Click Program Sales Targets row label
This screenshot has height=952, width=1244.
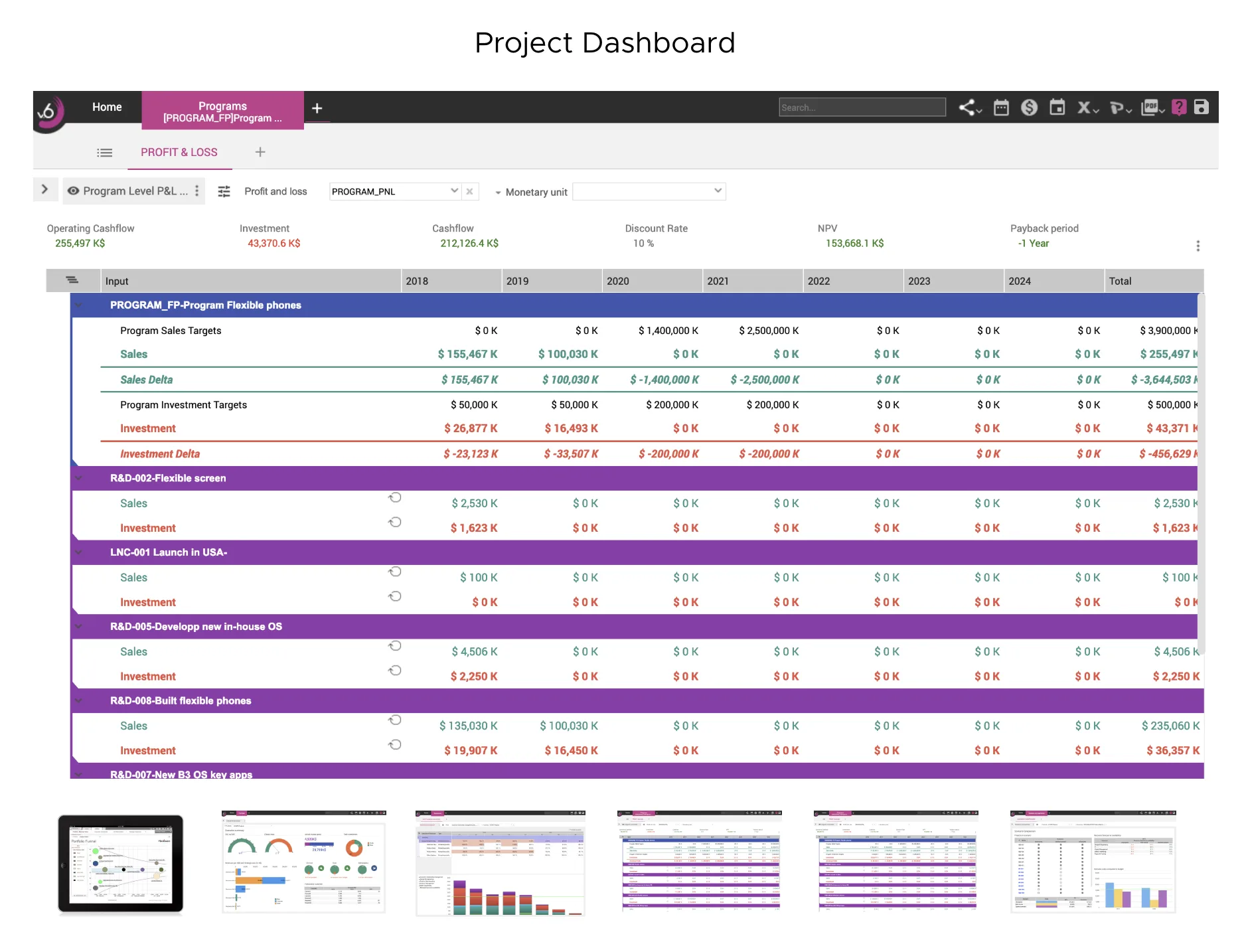click(171, 331)
